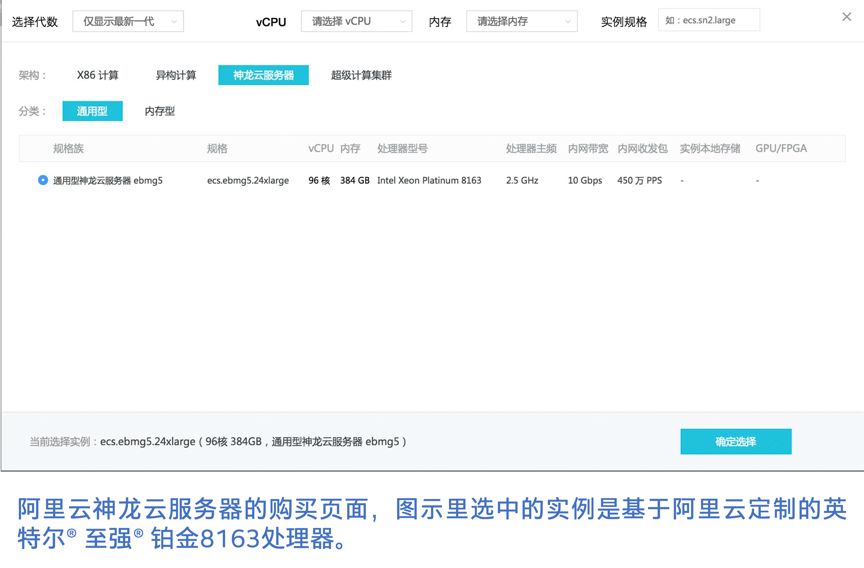
Task: Click the 处理器型号 column header
Action: point(402,148)
